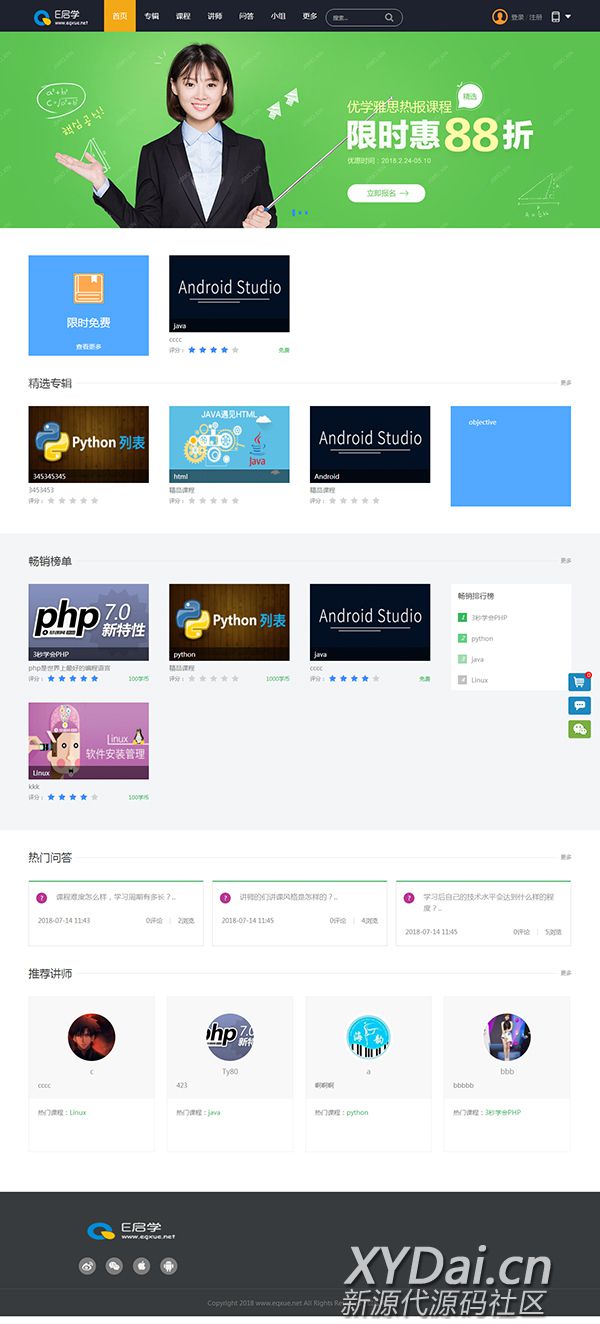Open the 讲师 navigation item
This screenshot has width=600, height=1324.
215,16
